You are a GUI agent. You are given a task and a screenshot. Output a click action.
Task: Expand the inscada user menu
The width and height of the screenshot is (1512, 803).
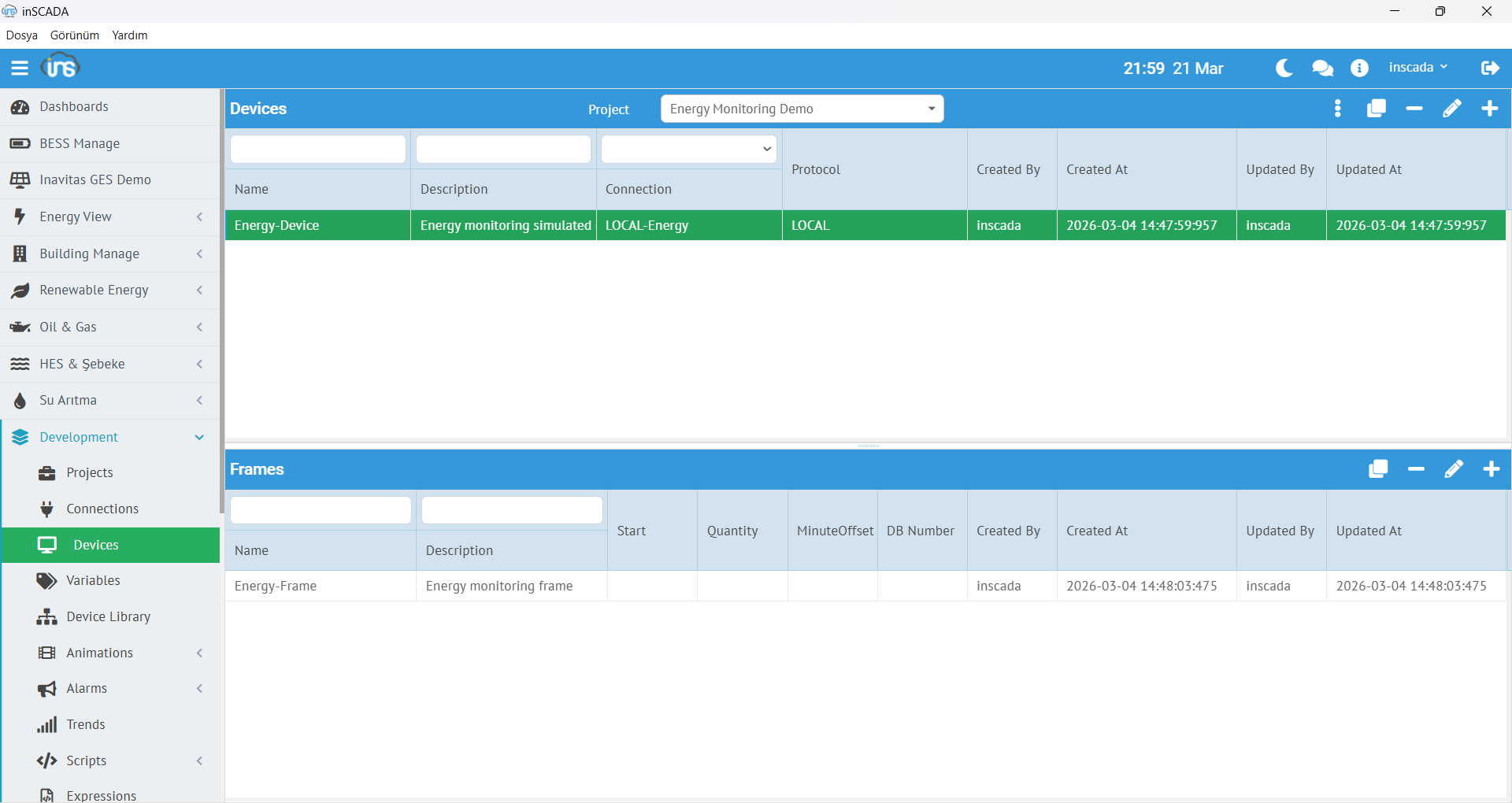coord(1417,68)
